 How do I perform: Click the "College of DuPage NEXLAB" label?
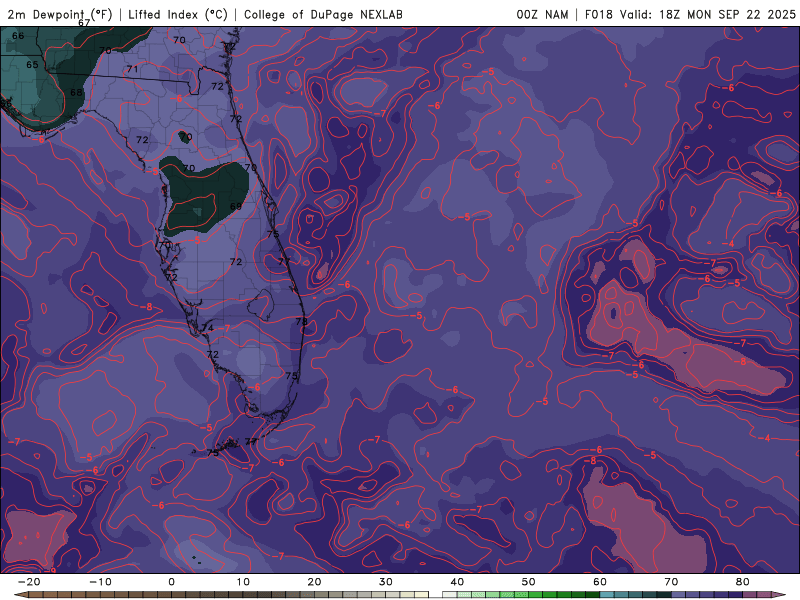click(x=323, y=14)
